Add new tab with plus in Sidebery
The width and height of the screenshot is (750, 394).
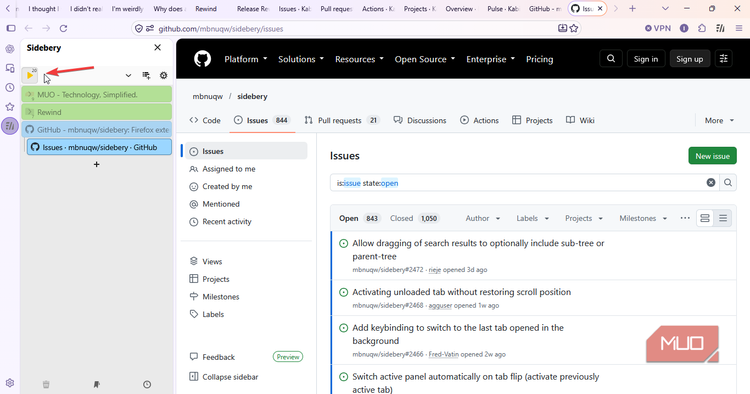click(x=97, y=164)
